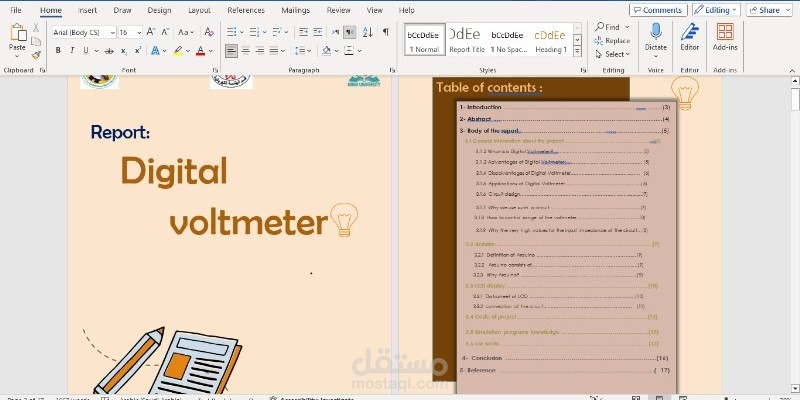Open Editing mode dropdown button
800x400 pixels.
716,10
